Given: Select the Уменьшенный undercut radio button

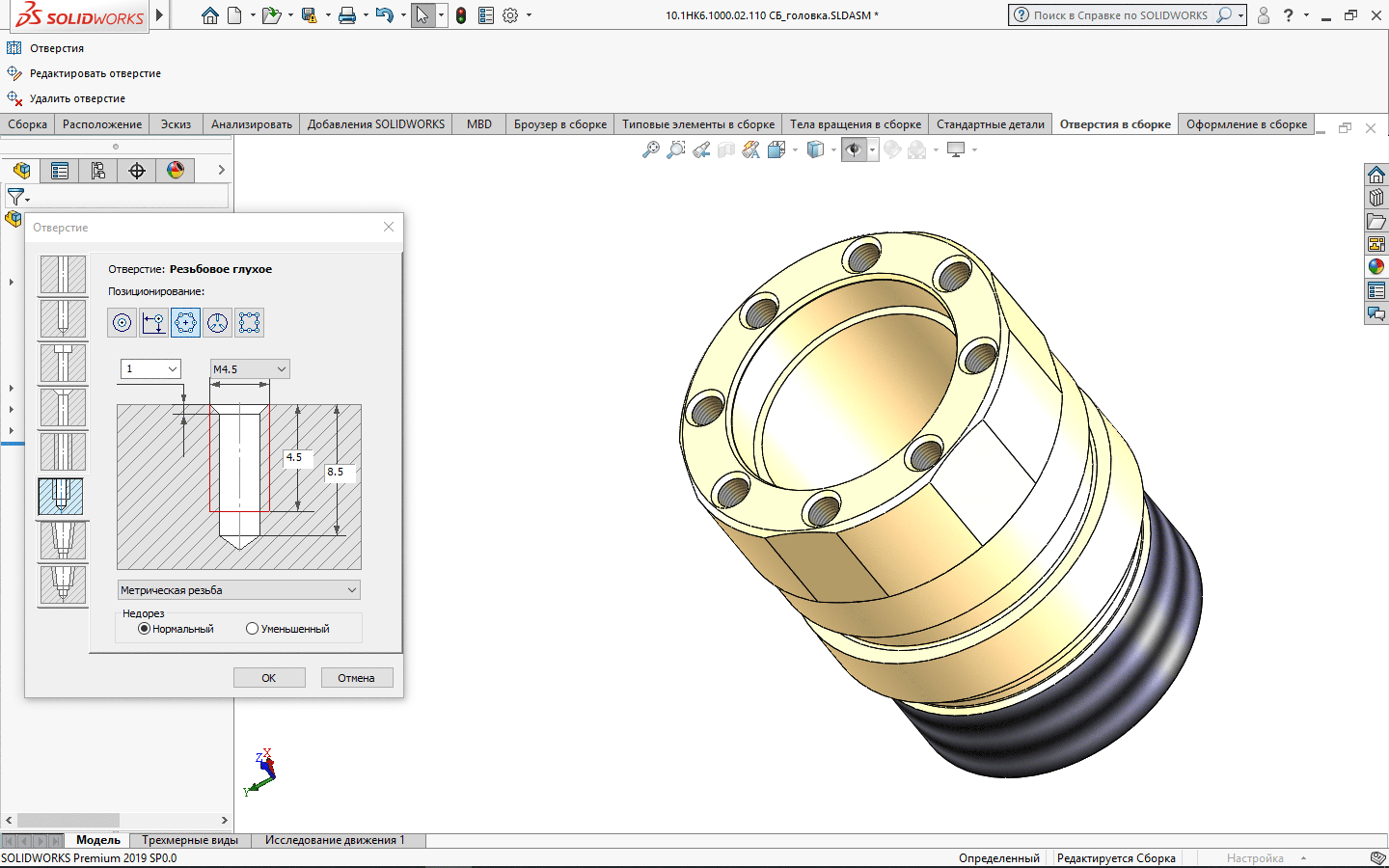Looking at the screenshot, I should (253, 629).
